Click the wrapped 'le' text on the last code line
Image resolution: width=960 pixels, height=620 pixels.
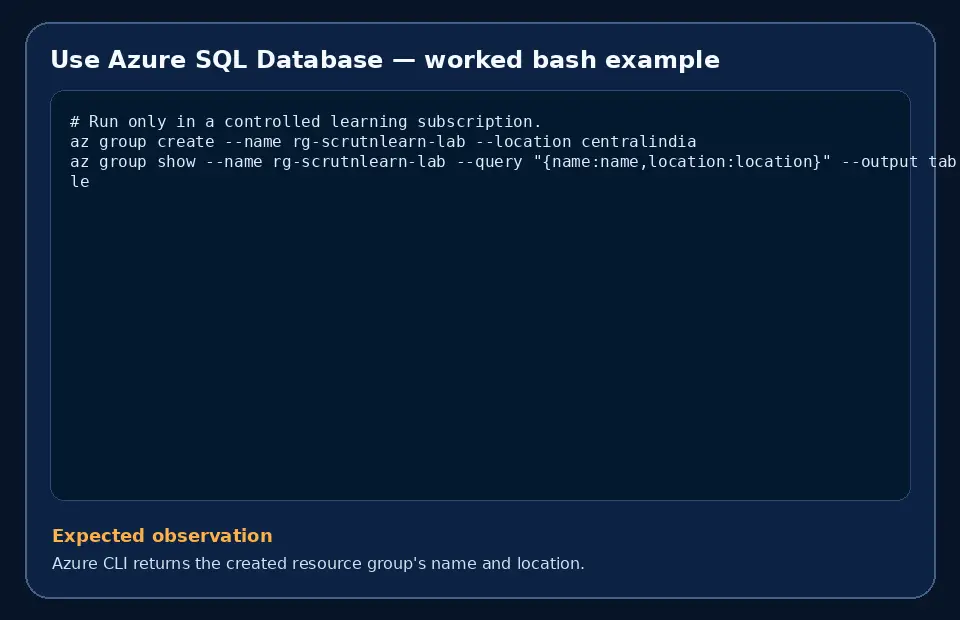[x=80, y=182]
